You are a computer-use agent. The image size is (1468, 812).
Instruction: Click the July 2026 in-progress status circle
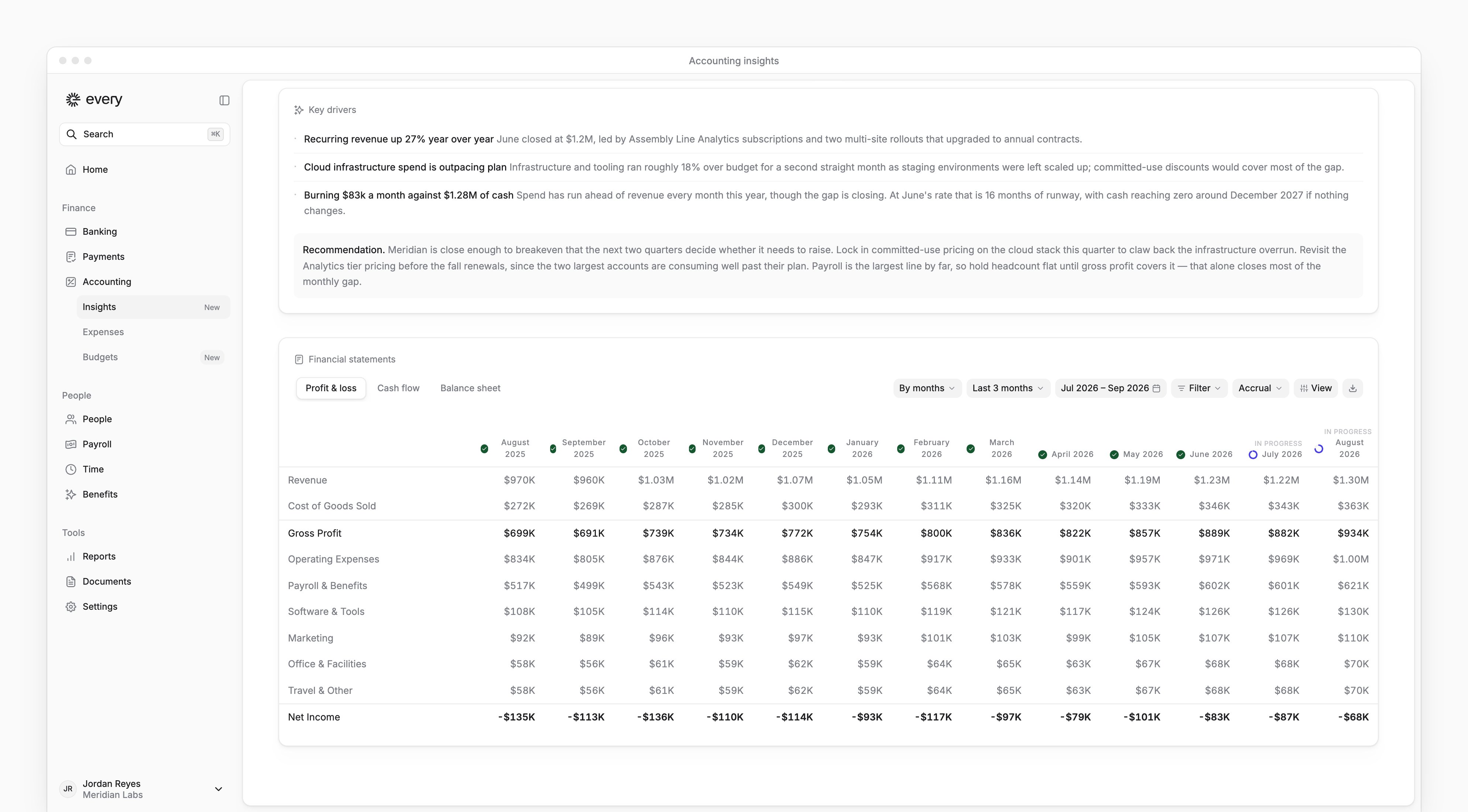click(1253, 455)
